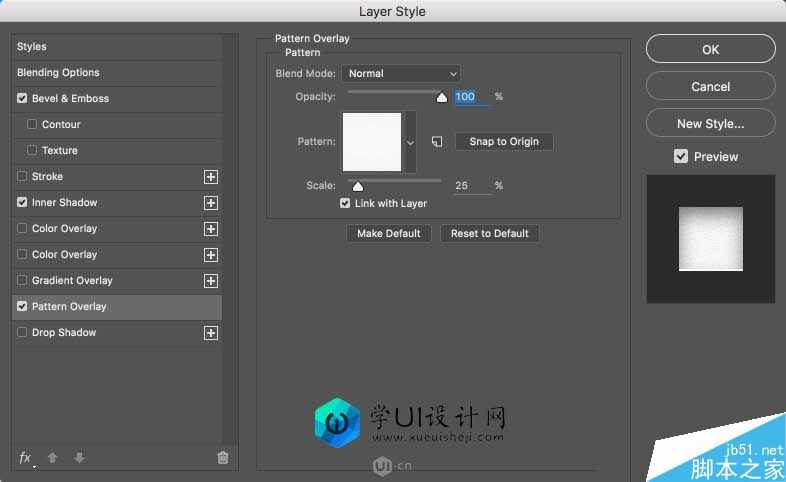The height and width of the screenshot is (482, 786).
Task: Click Make Default button
Action: 389,233
